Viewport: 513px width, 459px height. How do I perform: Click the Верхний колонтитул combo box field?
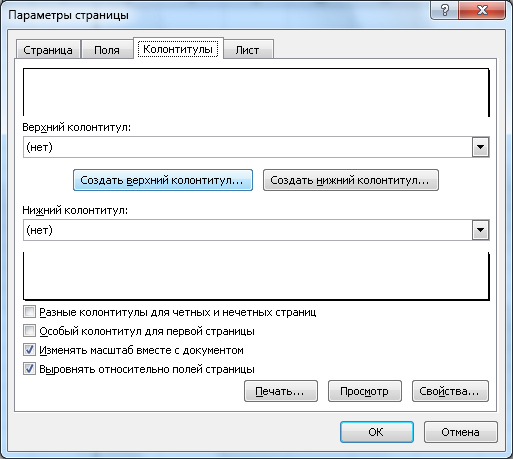tap(256, 147)
